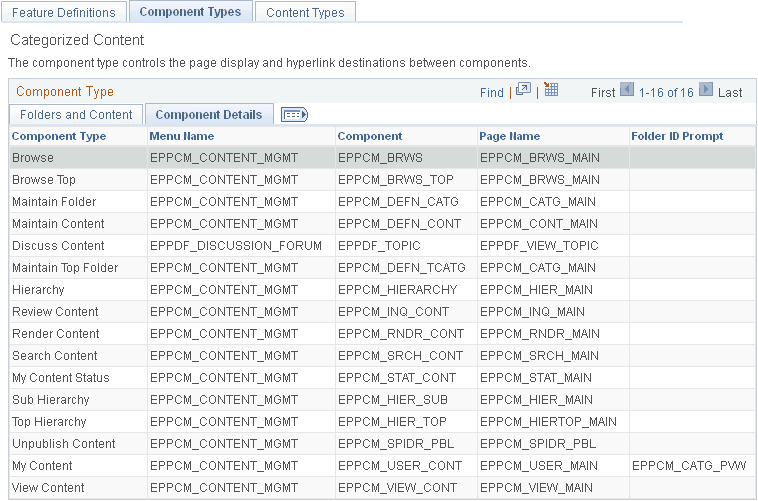The width and height of the screenshot is (758, 501).
Task: Click the My Content Status cell
Action: click(x=78, y=378)
